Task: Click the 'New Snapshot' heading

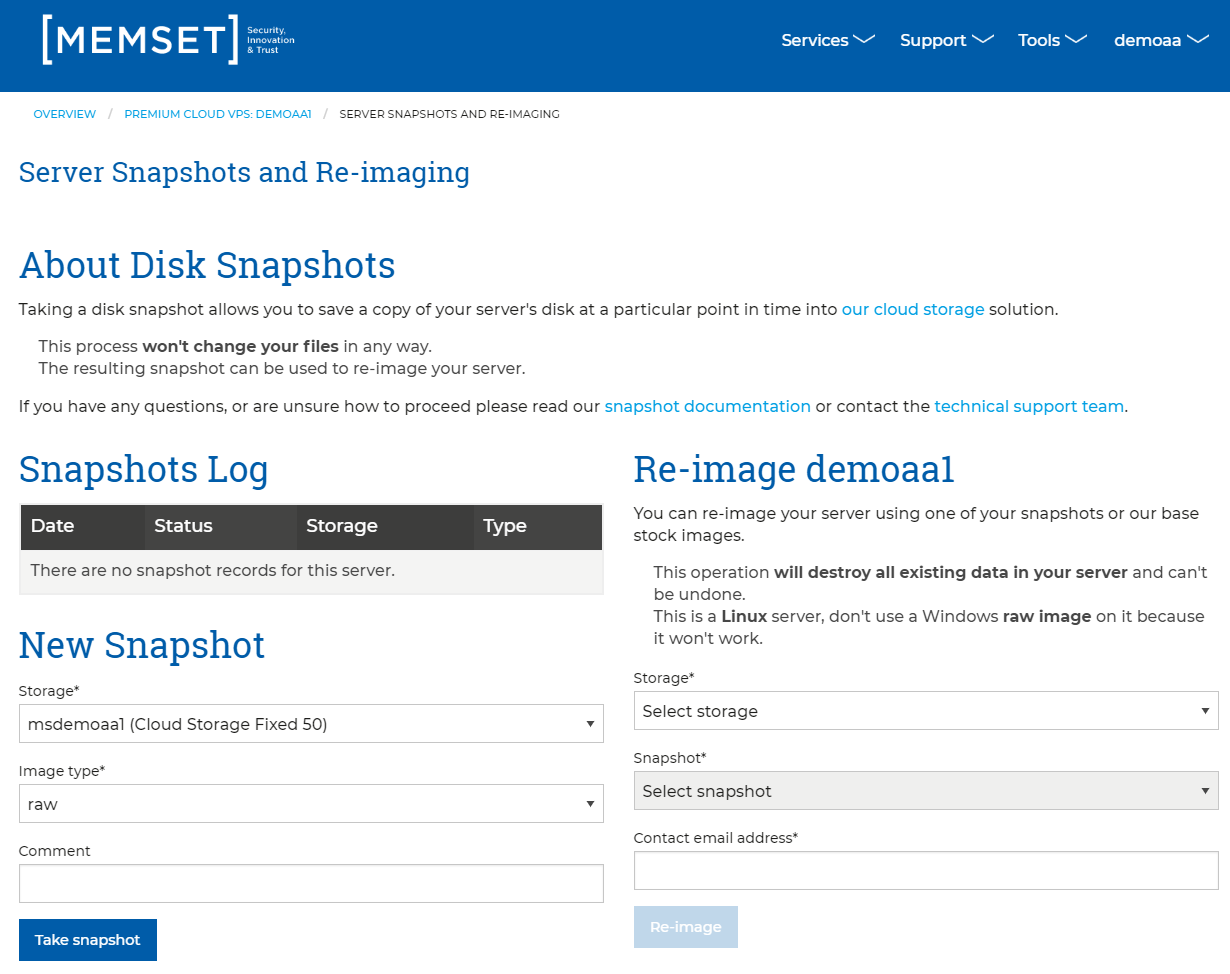Action: (x=142, y=645)
